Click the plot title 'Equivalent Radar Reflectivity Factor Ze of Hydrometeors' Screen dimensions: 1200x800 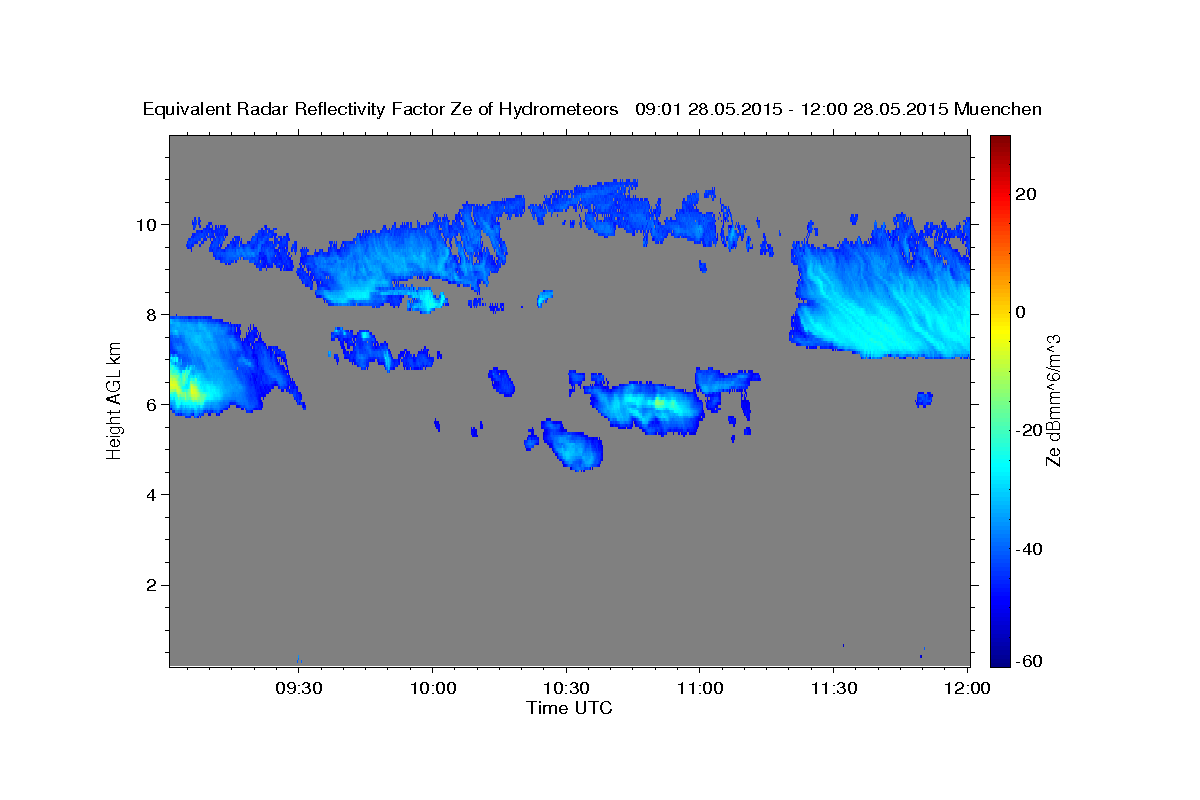[x=381, y=110]
